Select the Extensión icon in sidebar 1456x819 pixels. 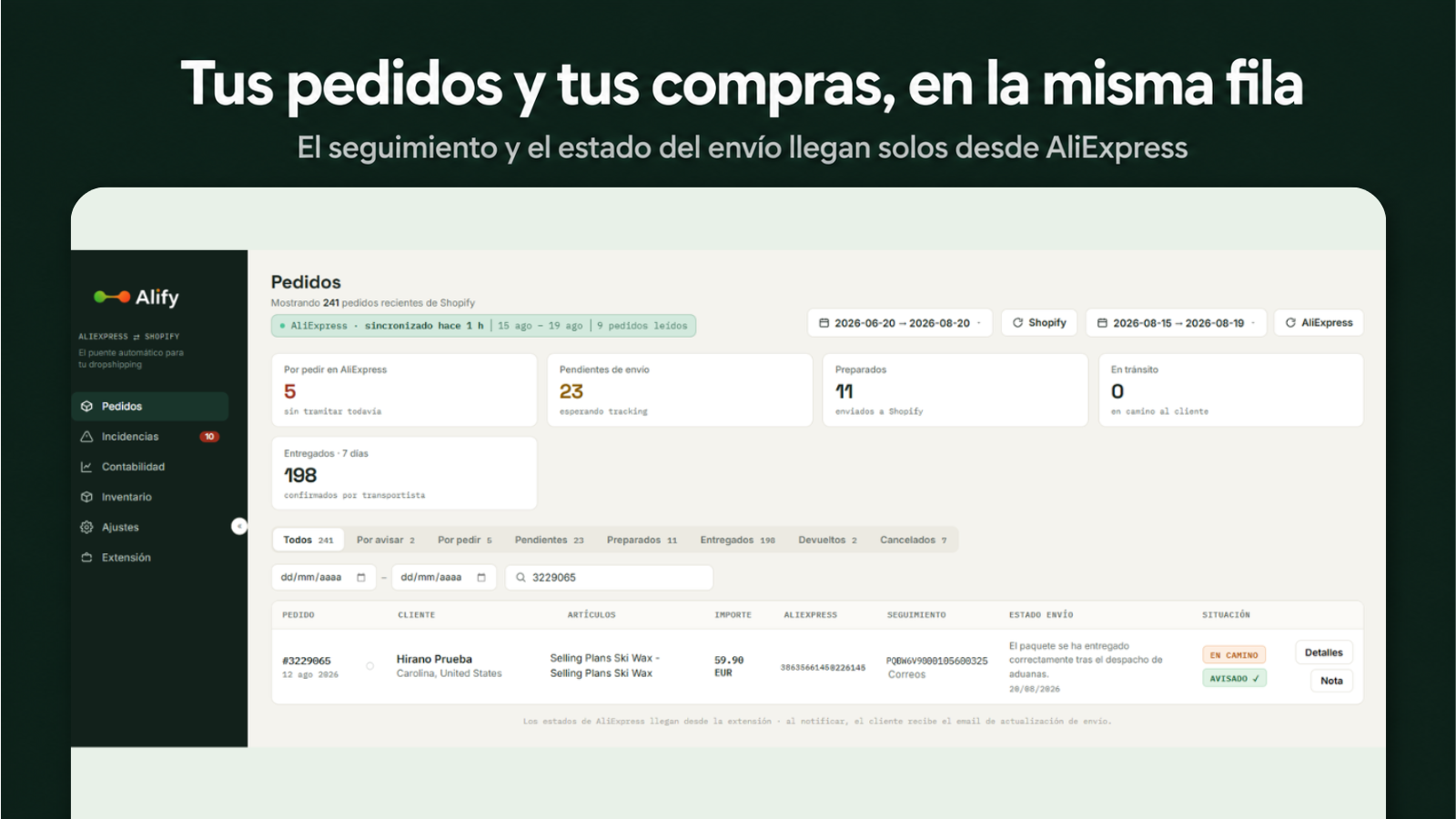[x=86, y=557]
